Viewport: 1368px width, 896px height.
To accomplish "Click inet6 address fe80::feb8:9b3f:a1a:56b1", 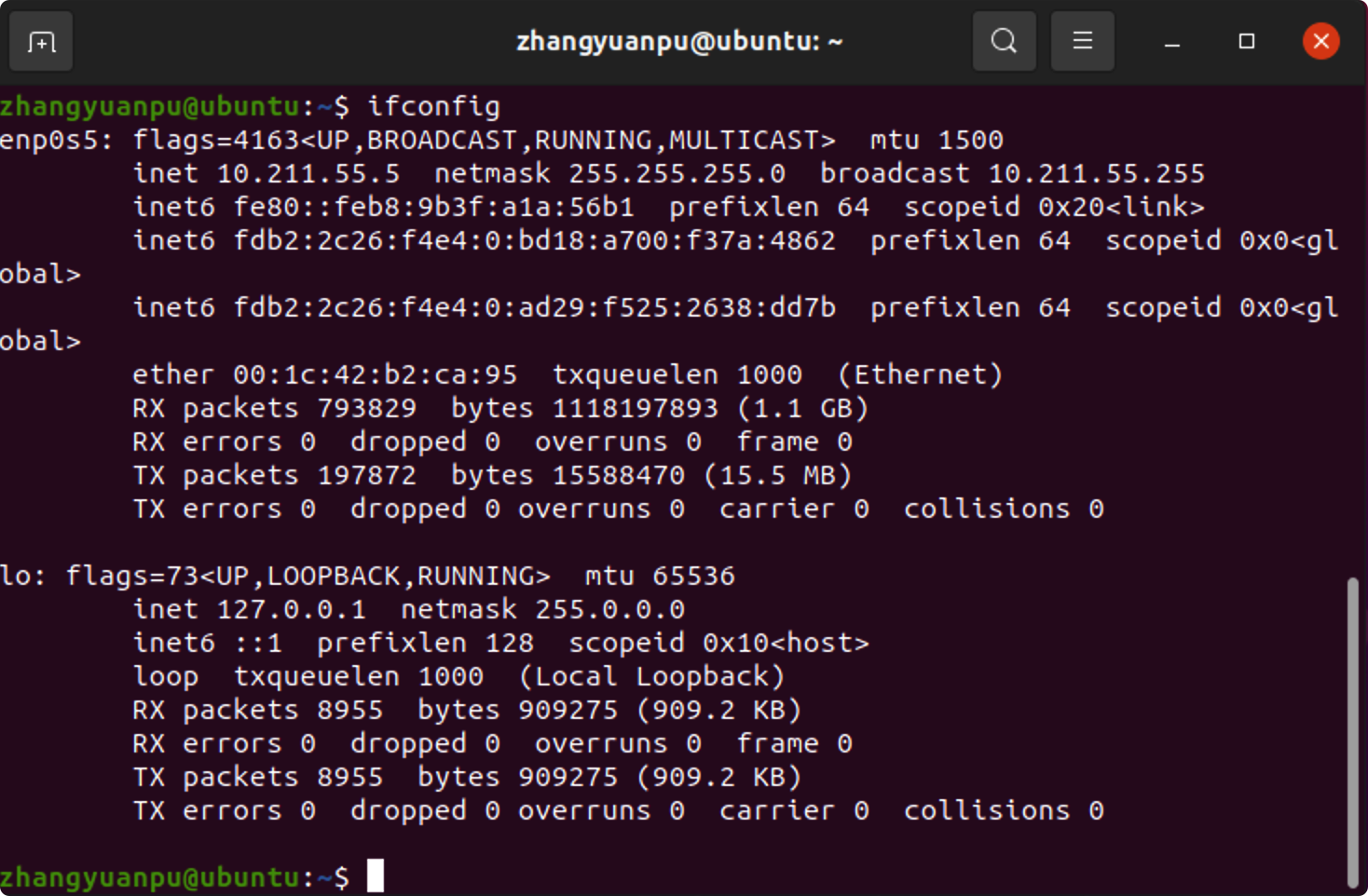I will 433,207.
